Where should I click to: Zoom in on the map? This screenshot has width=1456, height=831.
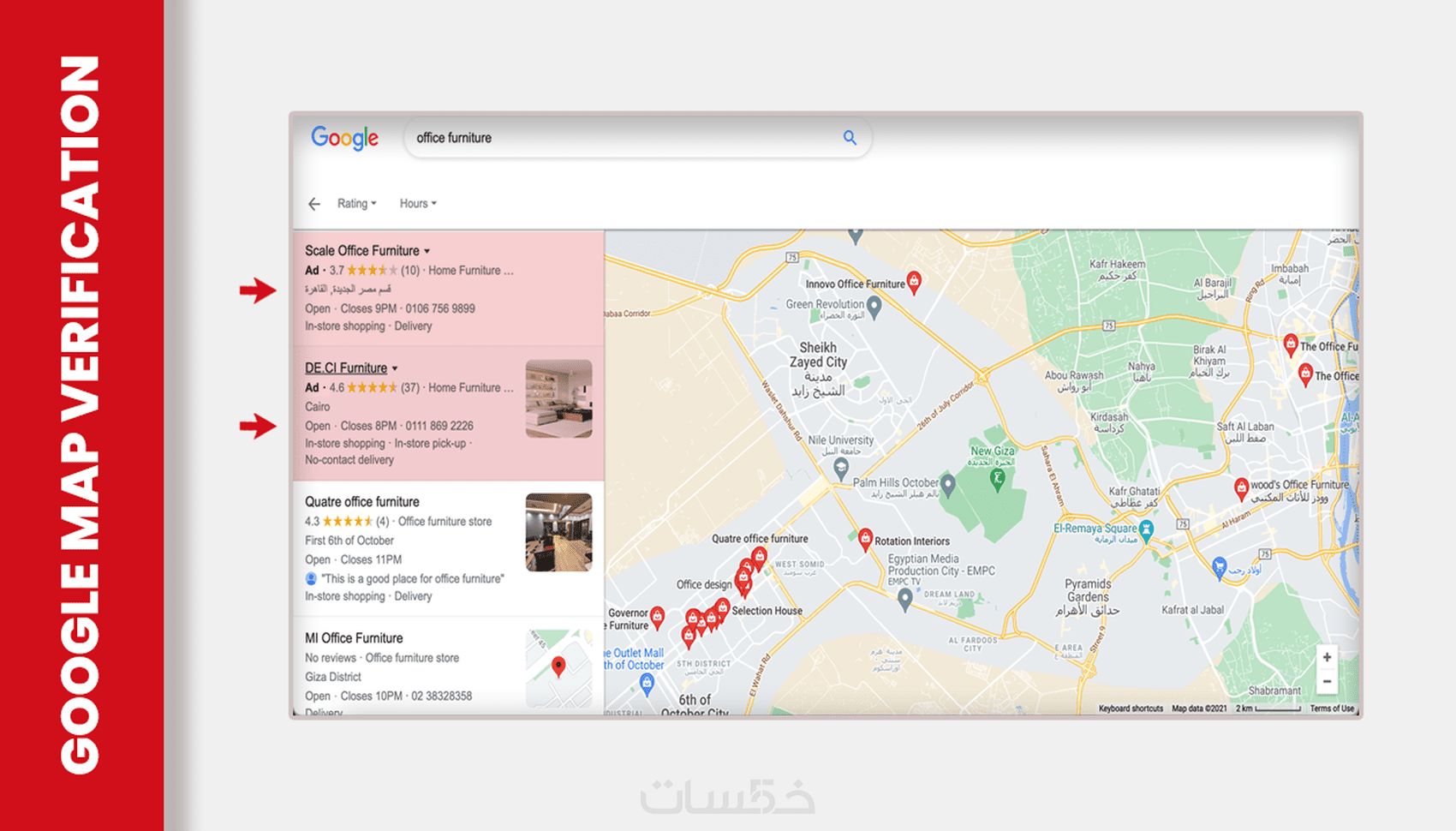1327,657
